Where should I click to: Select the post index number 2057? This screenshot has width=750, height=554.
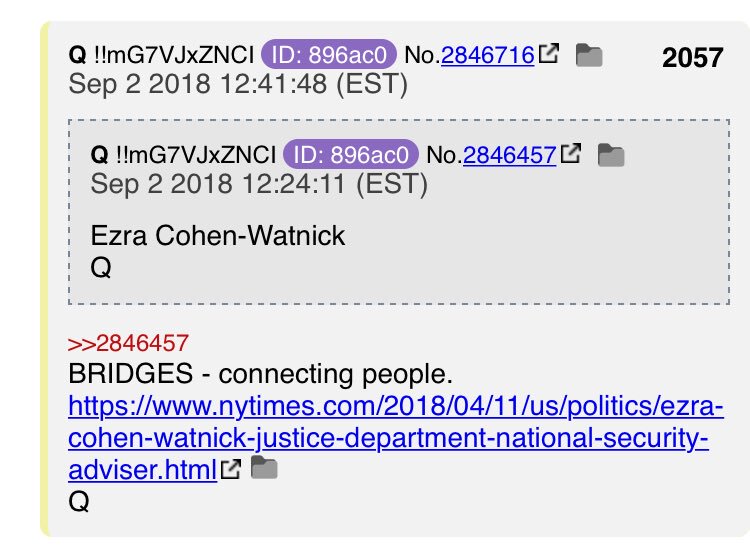pos(692,58)
